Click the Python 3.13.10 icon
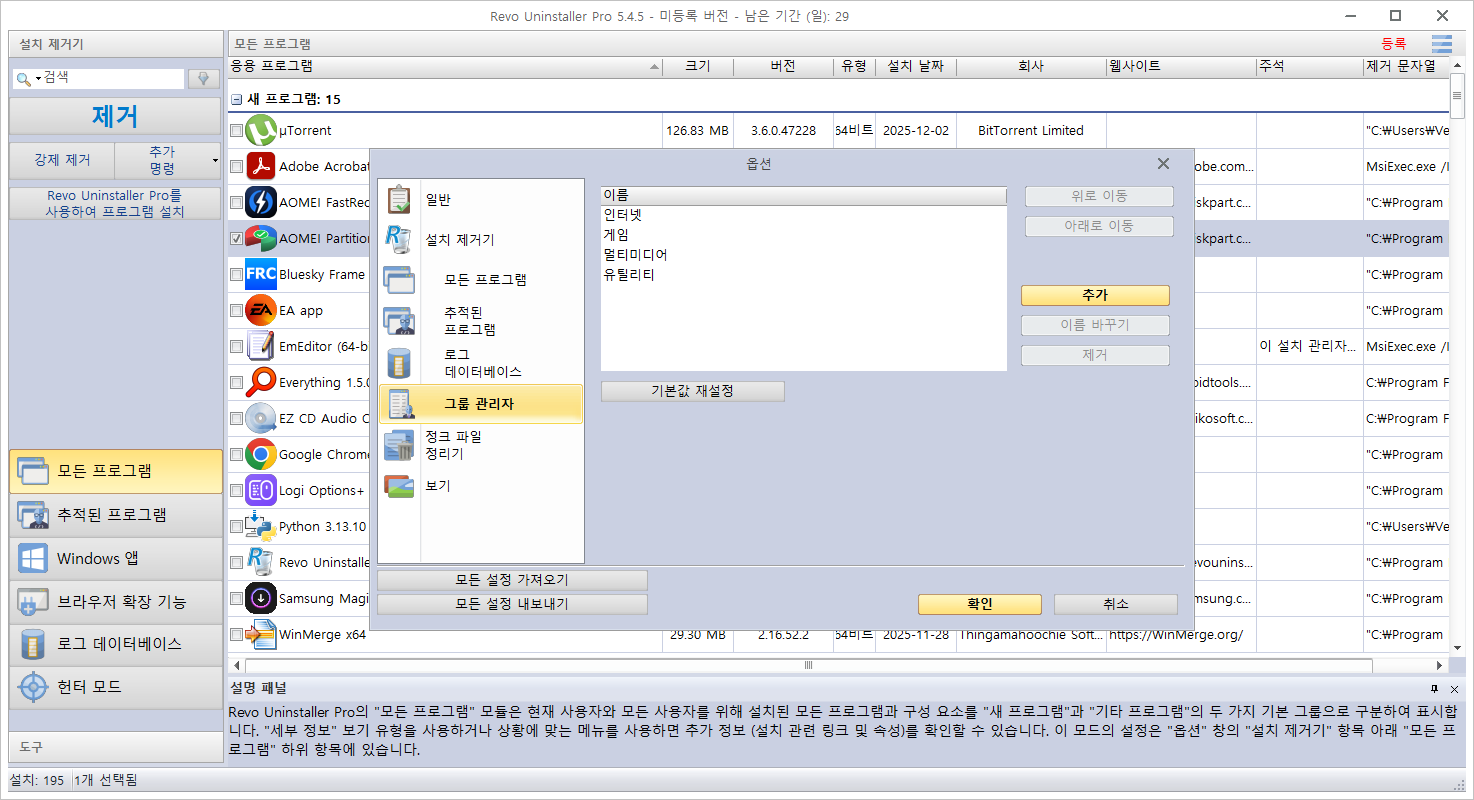The image size is (1474, 800). [x=261, y=527]
